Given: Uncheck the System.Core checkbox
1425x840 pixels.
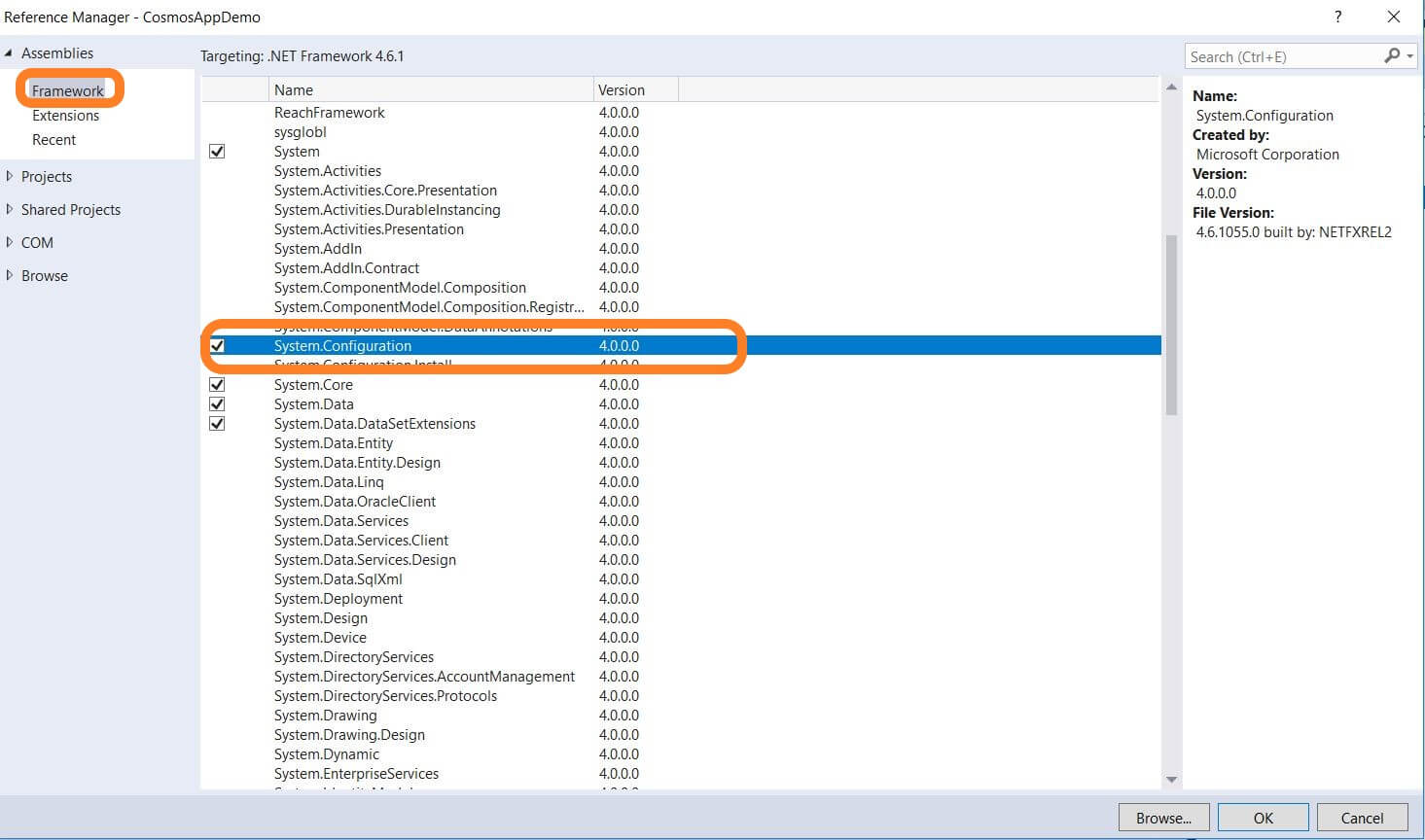Looking at the screenshot, I should click(217, 385).
